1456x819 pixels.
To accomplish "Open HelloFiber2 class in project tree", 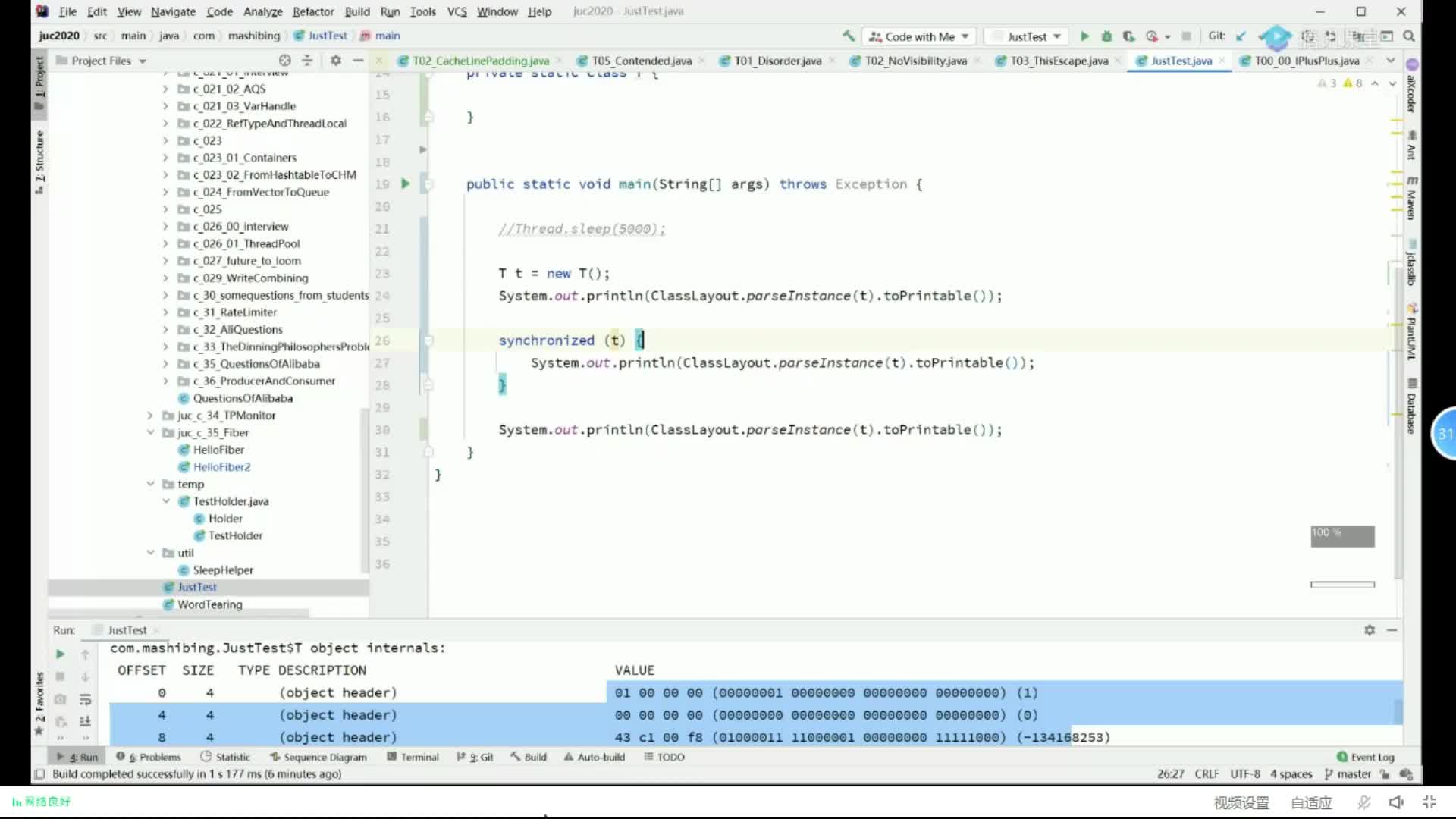I will coord(221,467).
